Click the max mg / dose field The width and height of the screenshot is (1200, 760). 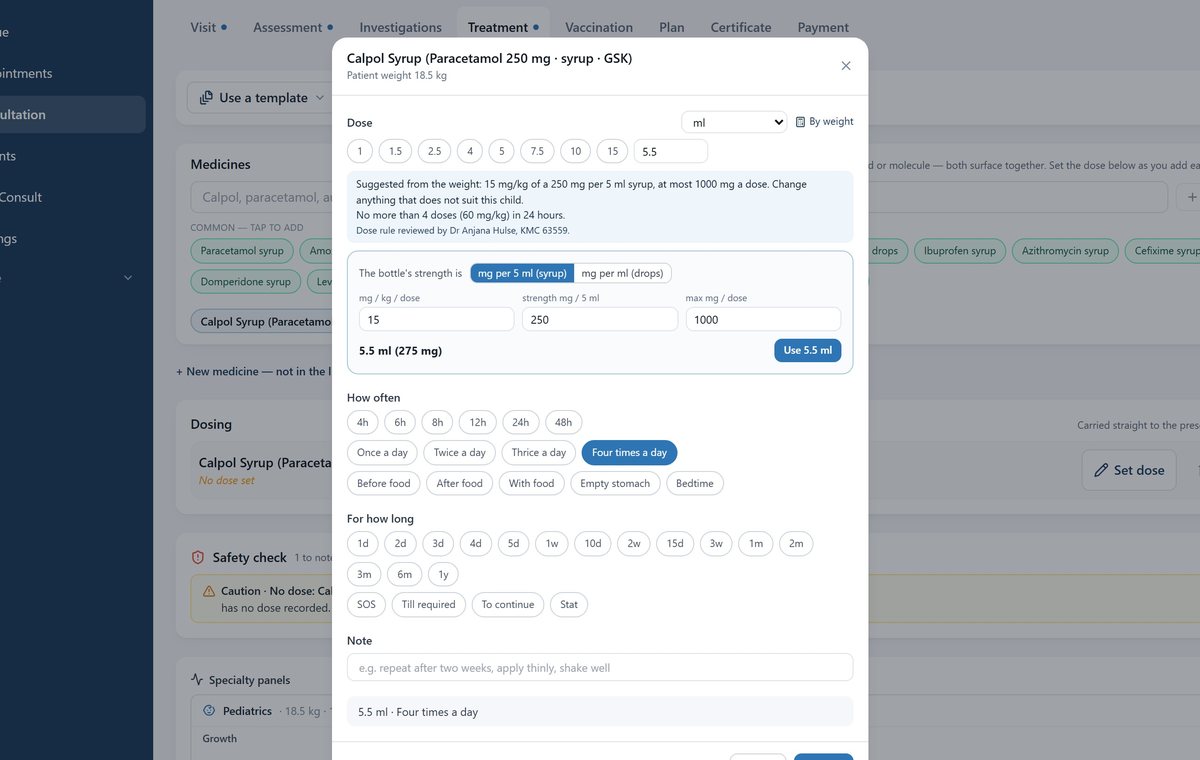tap(763, 320)
